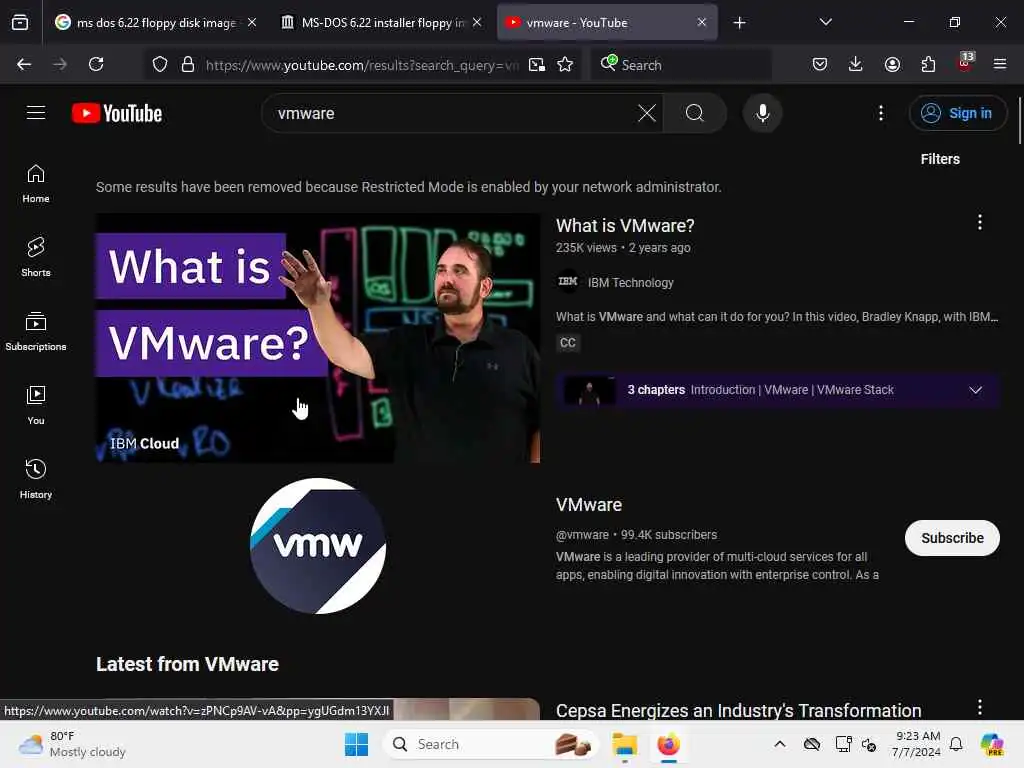1024x768 pixels.
Task: Click the What is VMware? video thumbnail
Action: coord(317,338)
